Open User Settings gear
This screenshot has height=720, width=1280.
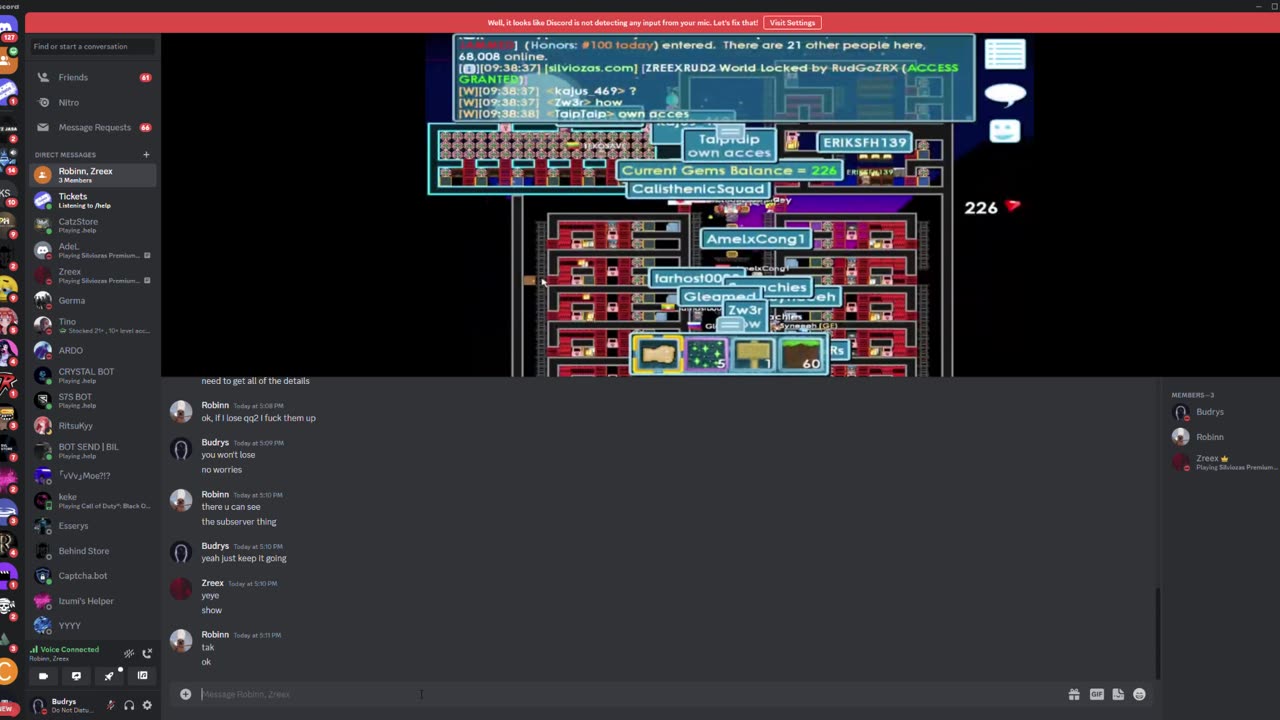(x=147, y=705)
